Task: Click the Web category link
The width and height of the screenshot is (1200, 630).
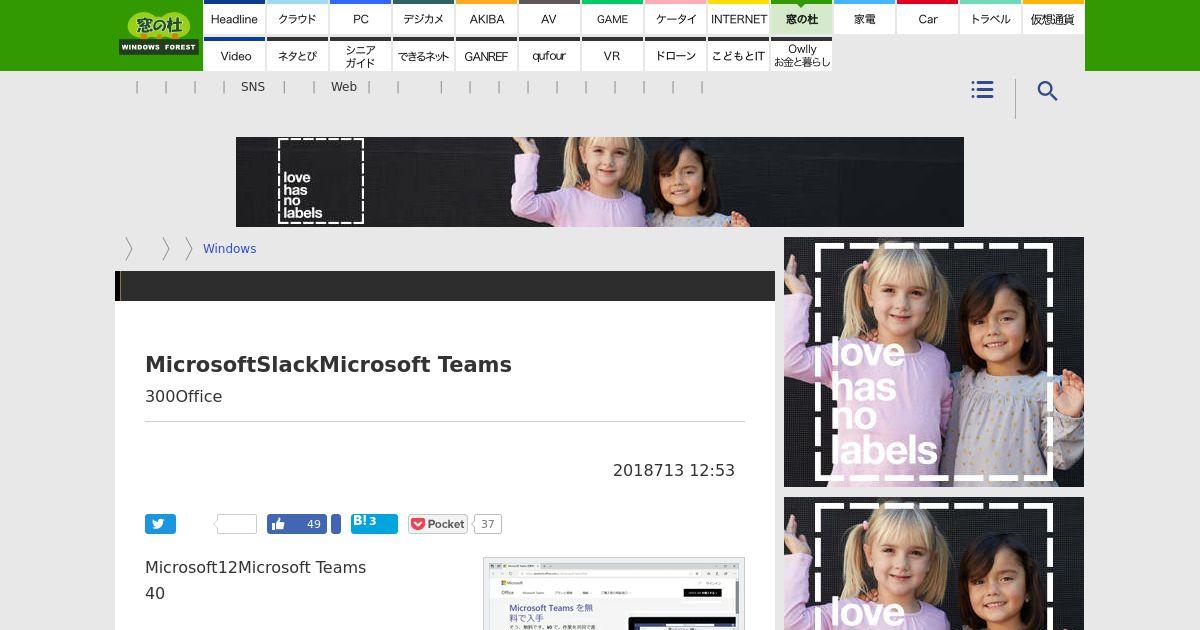Action: coord(344,87)
